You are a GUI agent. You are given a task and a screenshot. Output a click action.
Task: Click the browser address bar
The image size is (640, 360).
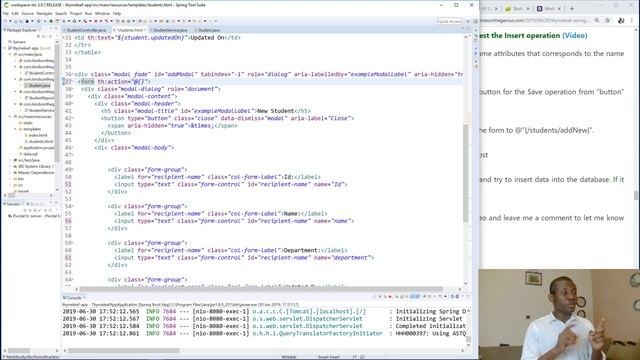[535, 20]
